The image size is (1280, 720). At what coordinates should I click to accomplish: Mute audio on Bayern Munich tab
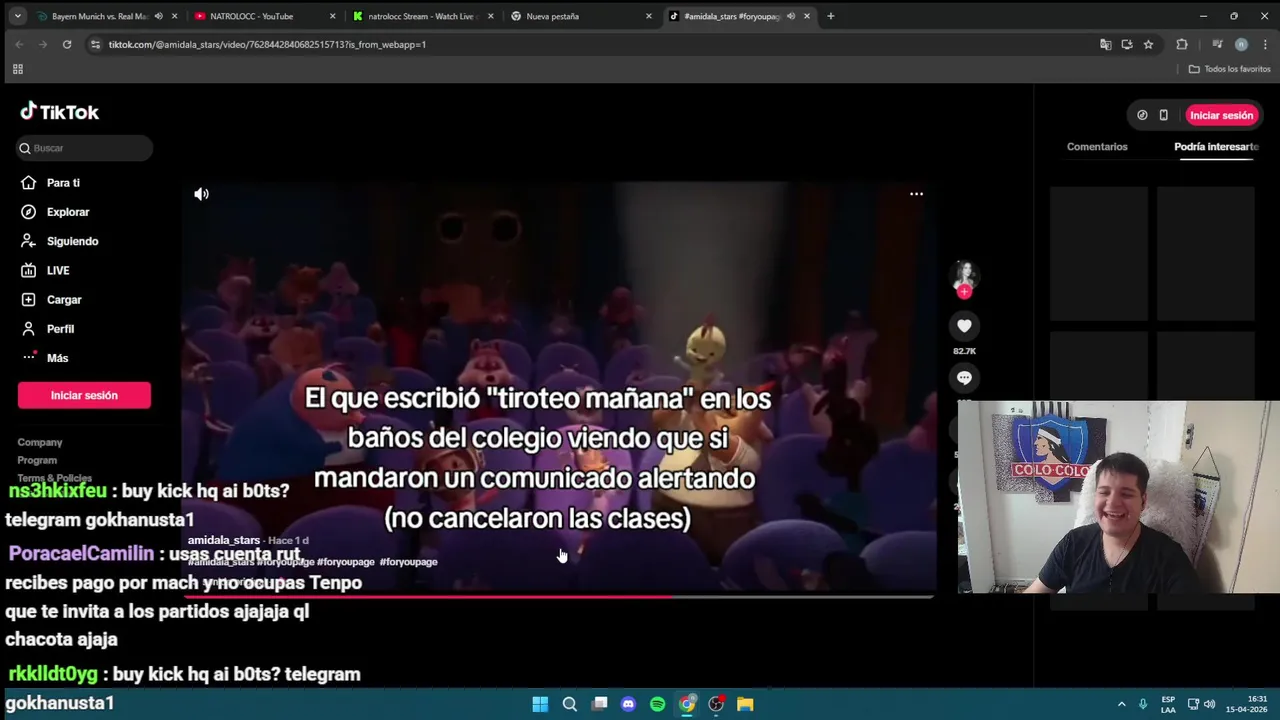tap(158, 16)
